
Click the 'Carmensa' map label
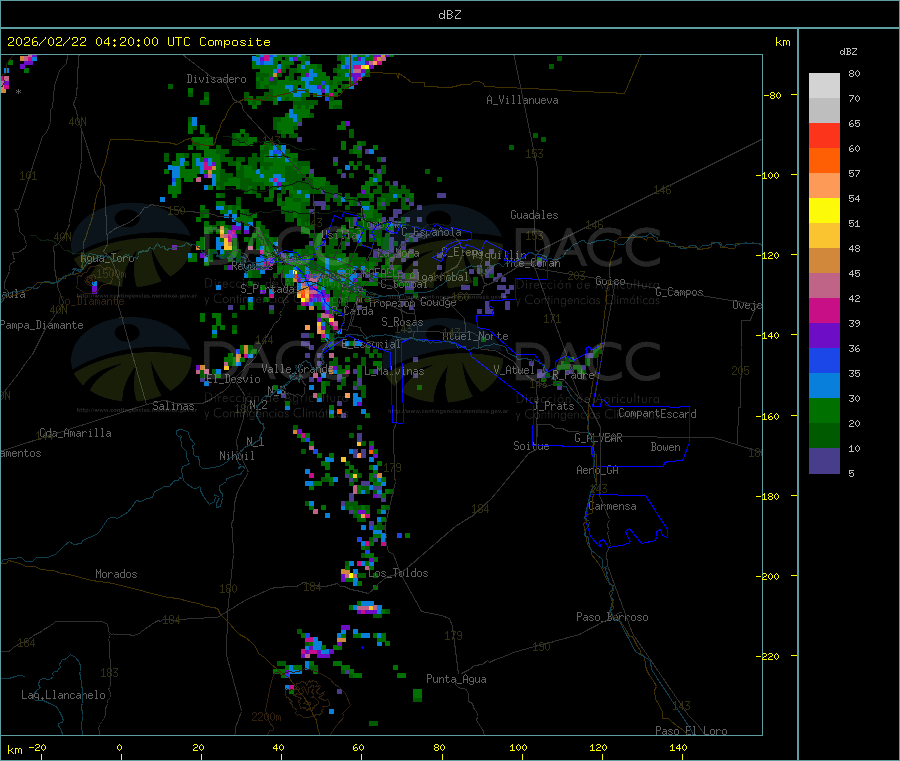coord(612,506)
